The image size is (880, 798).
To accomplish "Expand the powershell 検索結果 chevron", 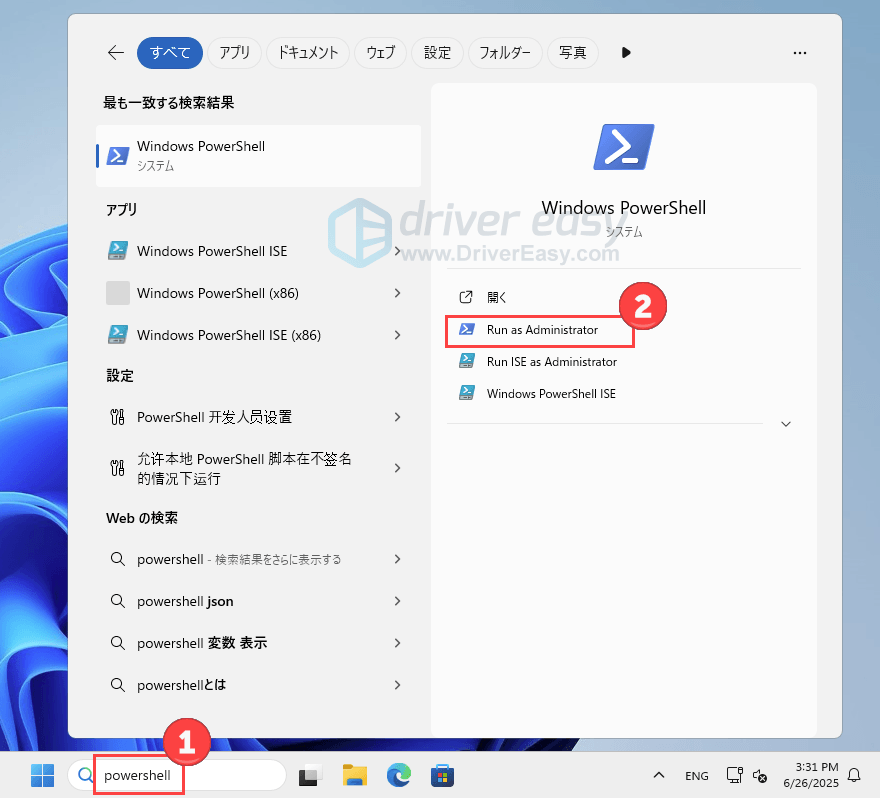I will 397,559.
